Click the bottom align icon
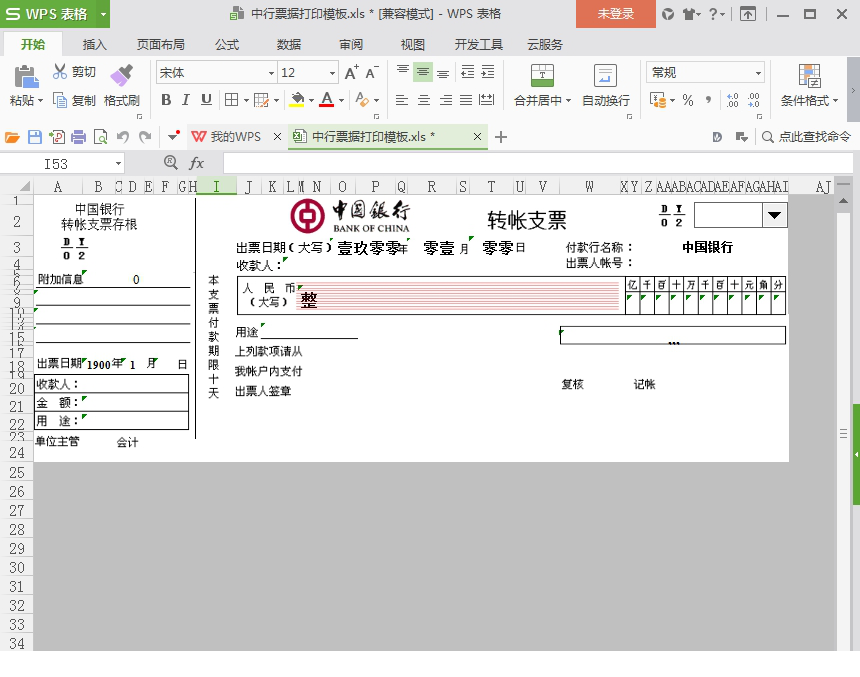 coord(443,72)
